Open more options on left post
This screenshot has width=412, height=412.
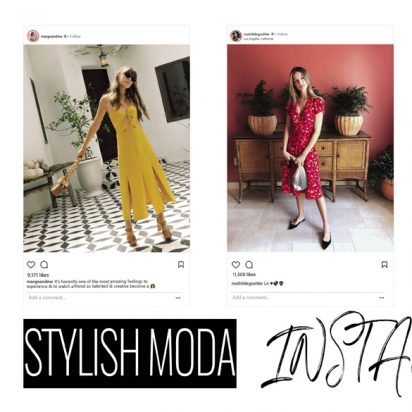coord(178,298)
